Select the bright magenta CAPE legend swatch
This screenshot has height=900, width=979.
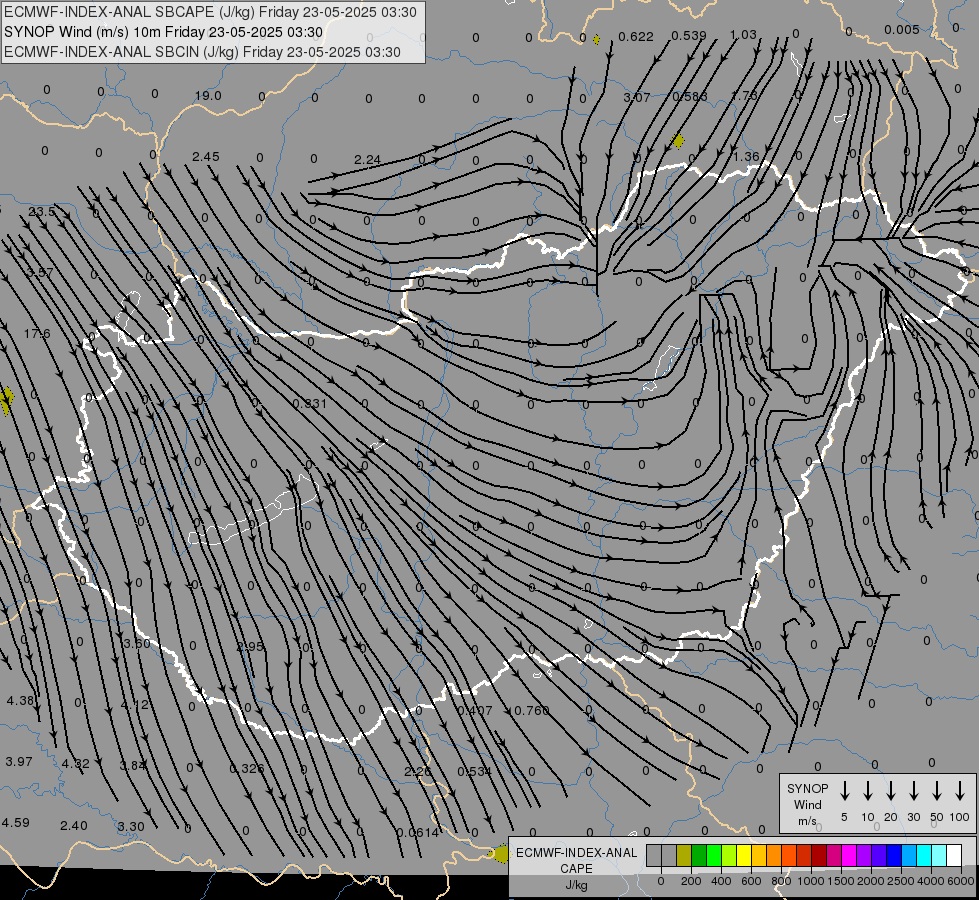click(x=849, y=855)
